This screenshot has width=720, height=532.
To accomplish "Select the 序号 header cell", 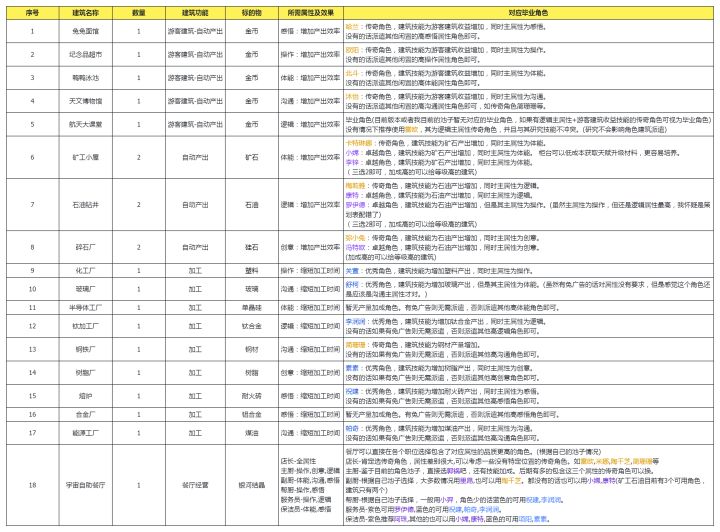I will point(33,13).
